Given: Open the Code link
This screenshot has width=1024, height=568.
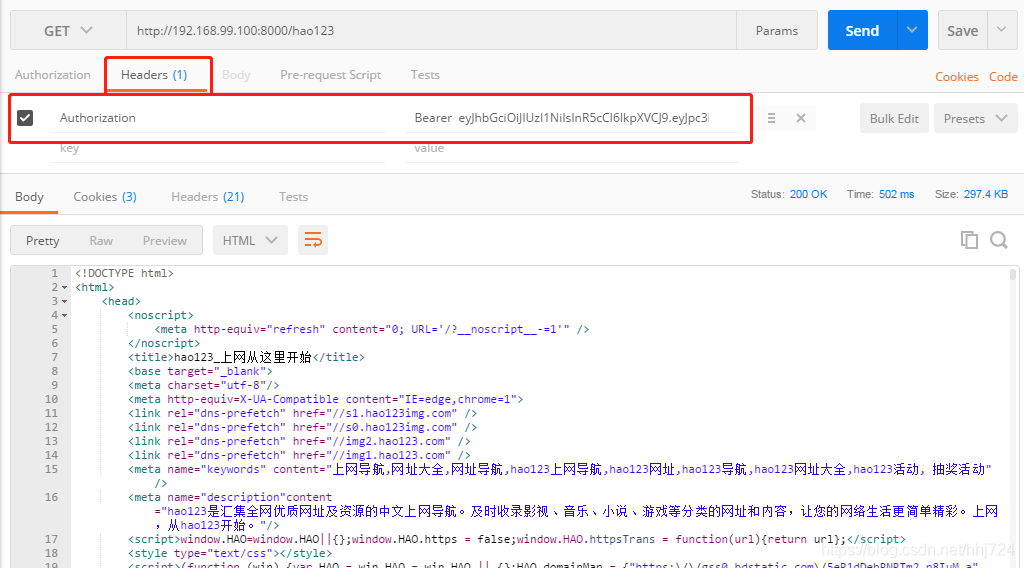Looking at the screenshot, I should pyautogui.click(x=1003, y=77).
